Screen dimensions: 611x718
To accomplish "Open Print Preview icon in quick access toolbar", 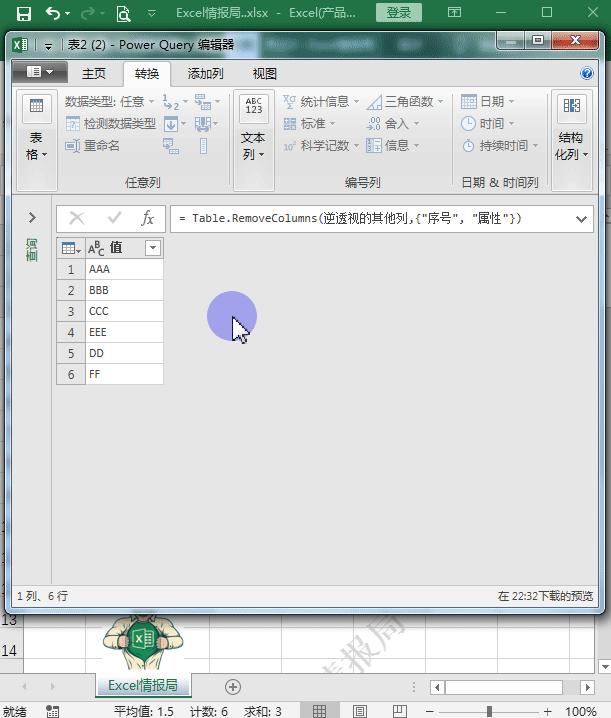I will 123,13.
